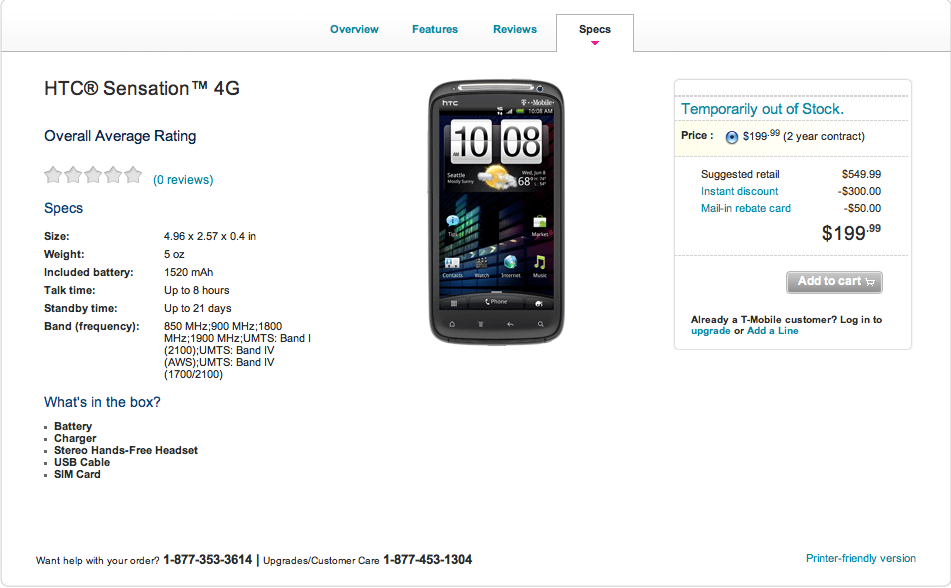Click the Instant discount link
Viewport: 951px width, 588px height.
(739, 191)
